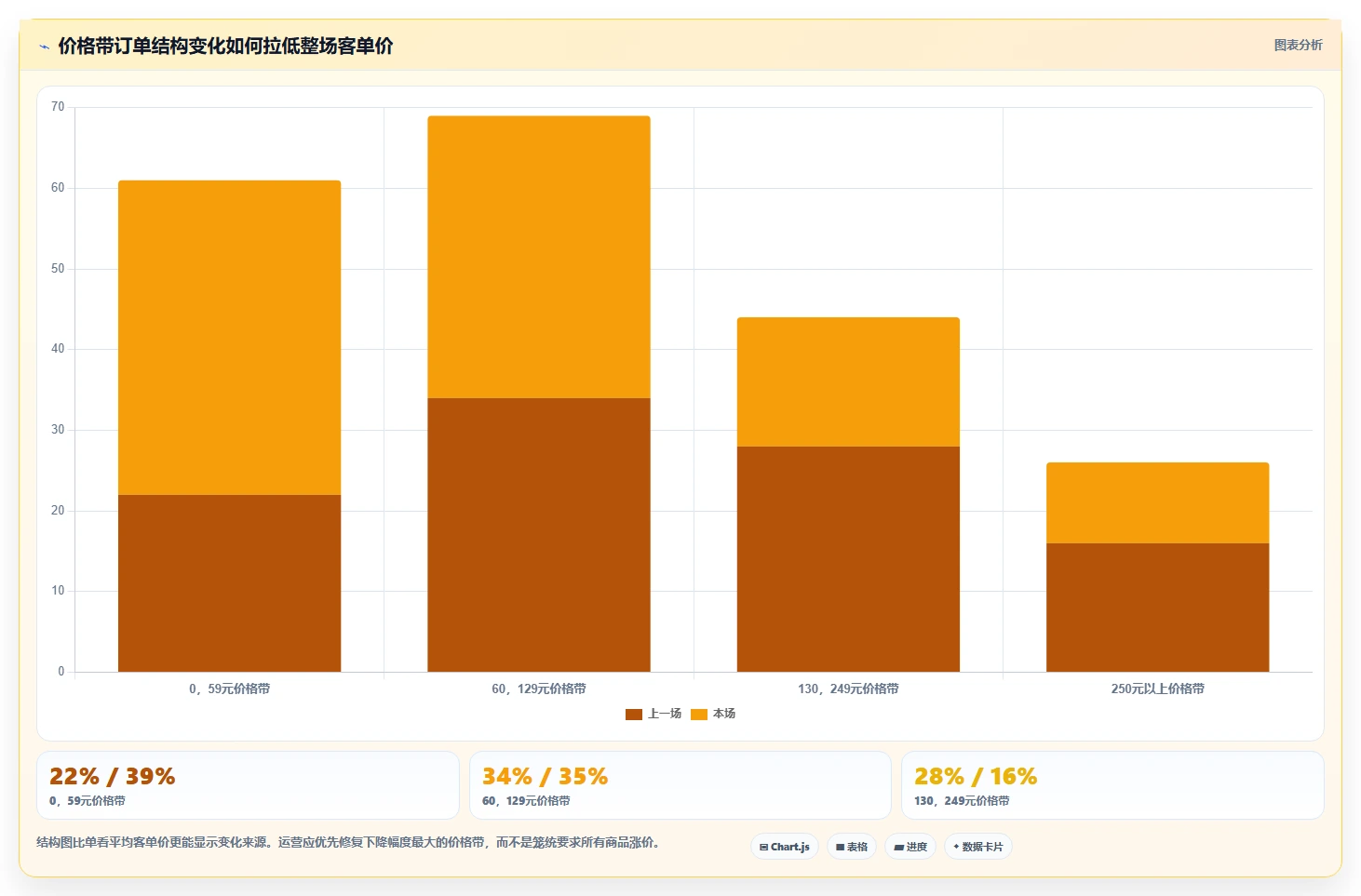Select the 28% / 16% stat card
Image resolution: width=1361 pixels, height=896 pixels.
1112,785
